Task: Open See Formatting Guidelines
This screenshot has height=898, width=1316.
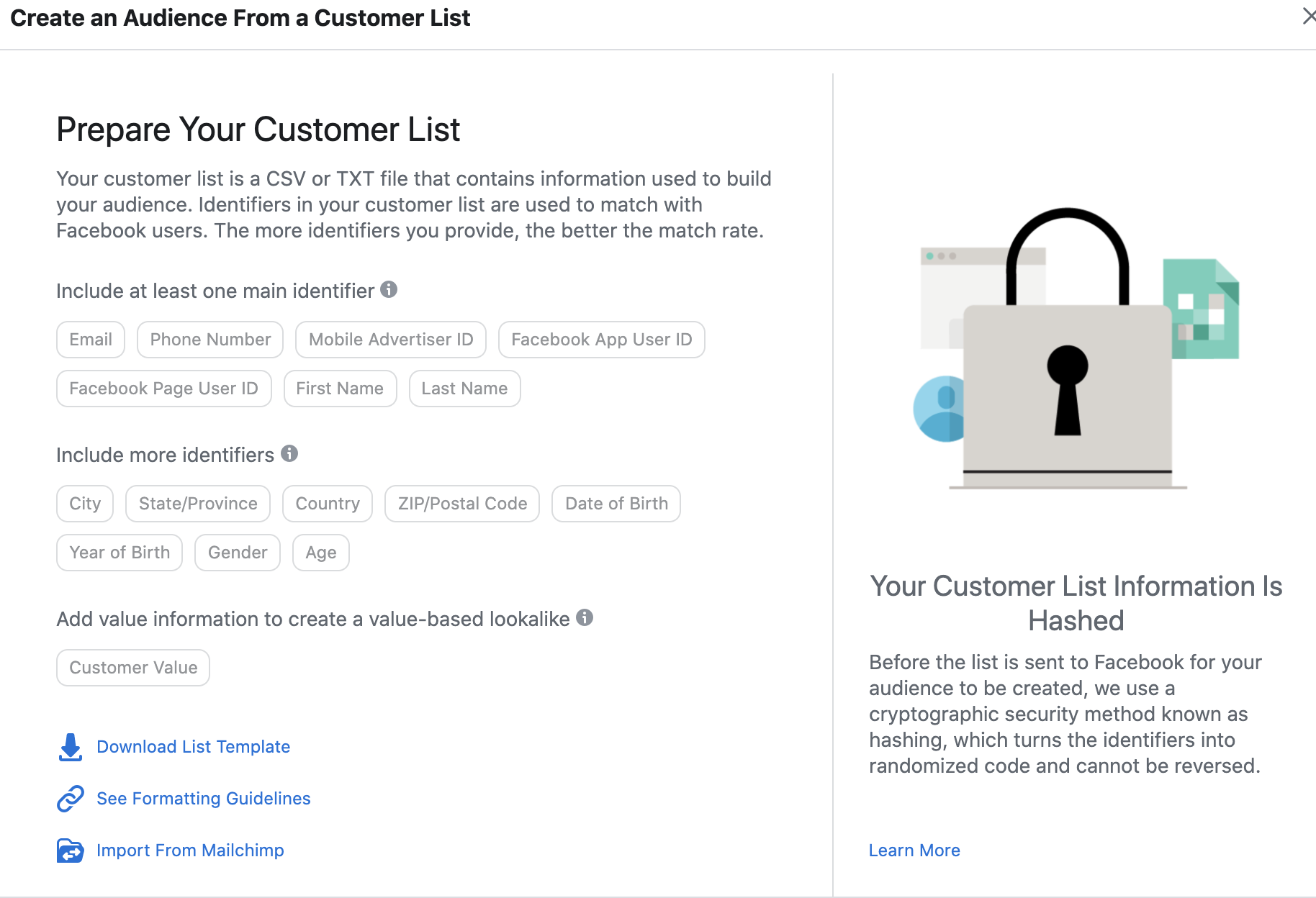Action: [x=203, y=799]
